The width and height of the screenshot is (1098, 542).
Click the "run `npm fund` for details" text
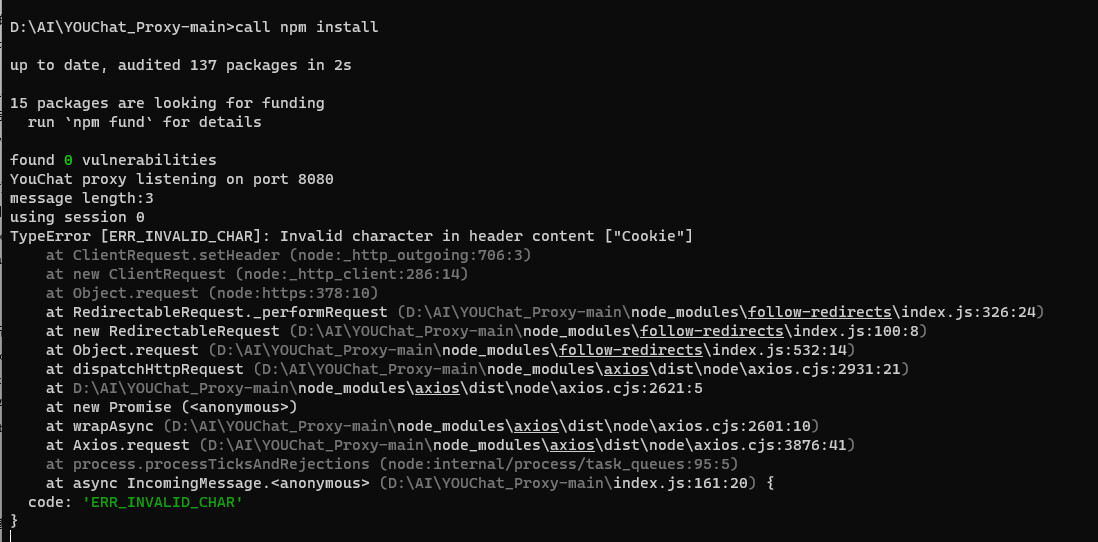(144, 122)
